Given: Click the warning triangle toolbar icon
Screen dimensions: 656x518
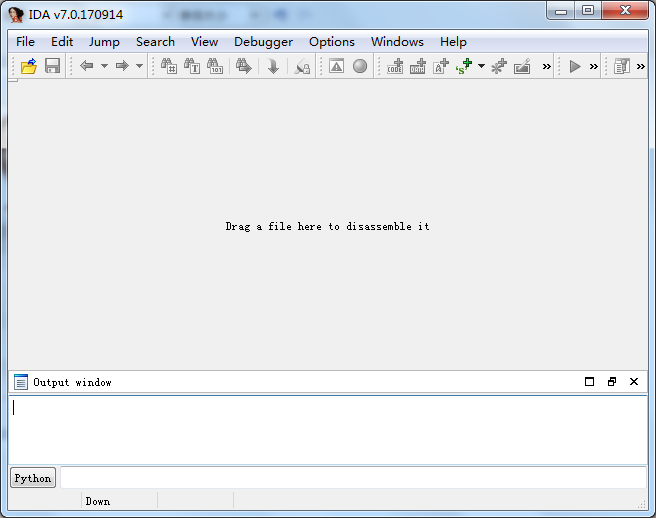Looking at the screenshot, I should (336, 66).
